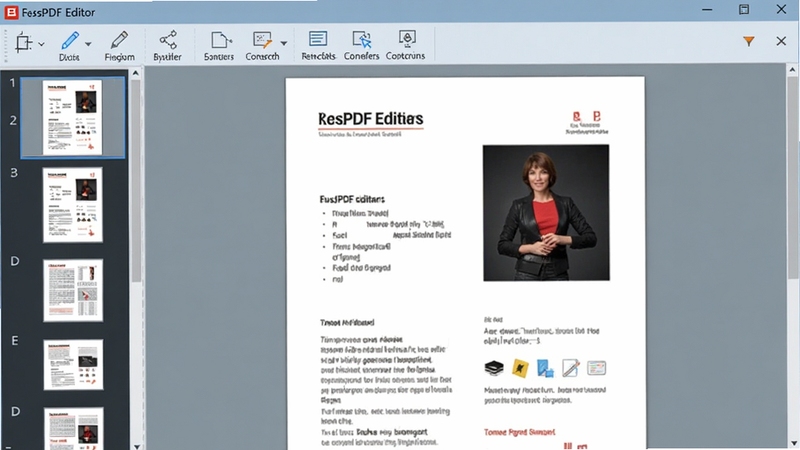Image resolution: width=800 pixels, height=450 pixels.
Task: Click the Conasrch edit image tool
Action: coord(262,40)
